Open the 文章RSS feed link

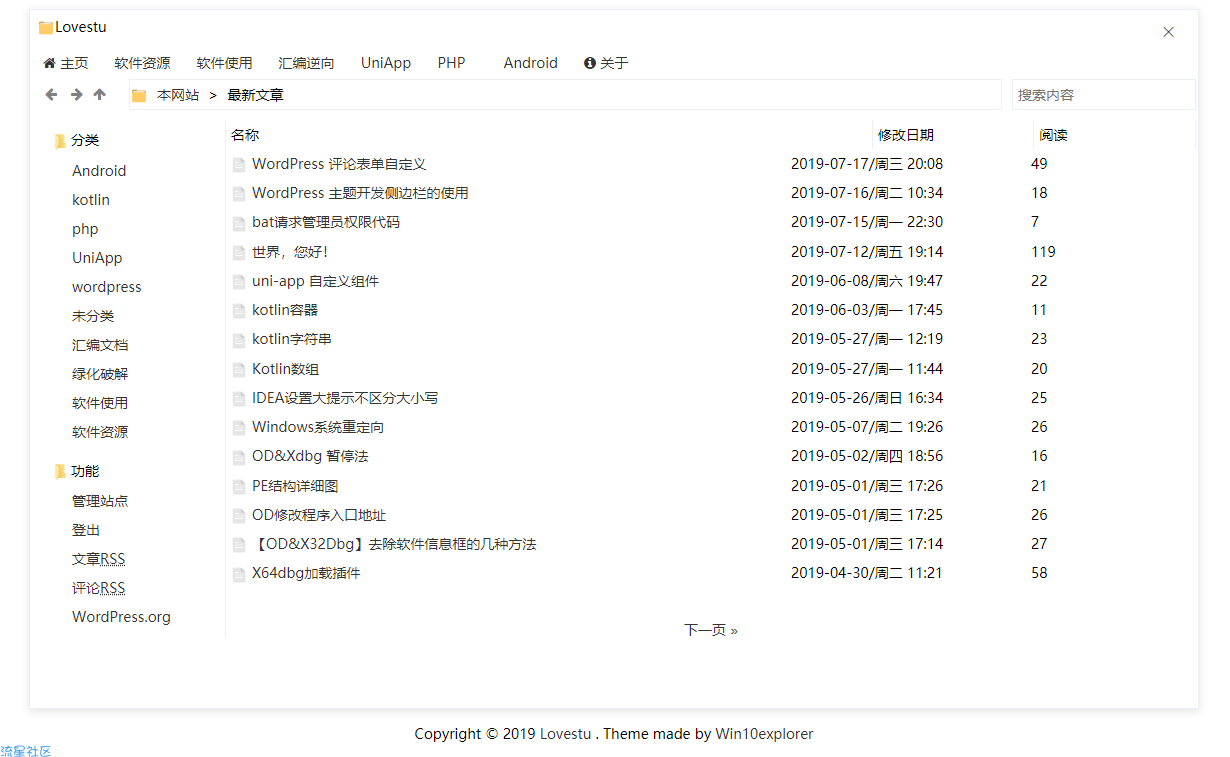click(x=99, y=559)
